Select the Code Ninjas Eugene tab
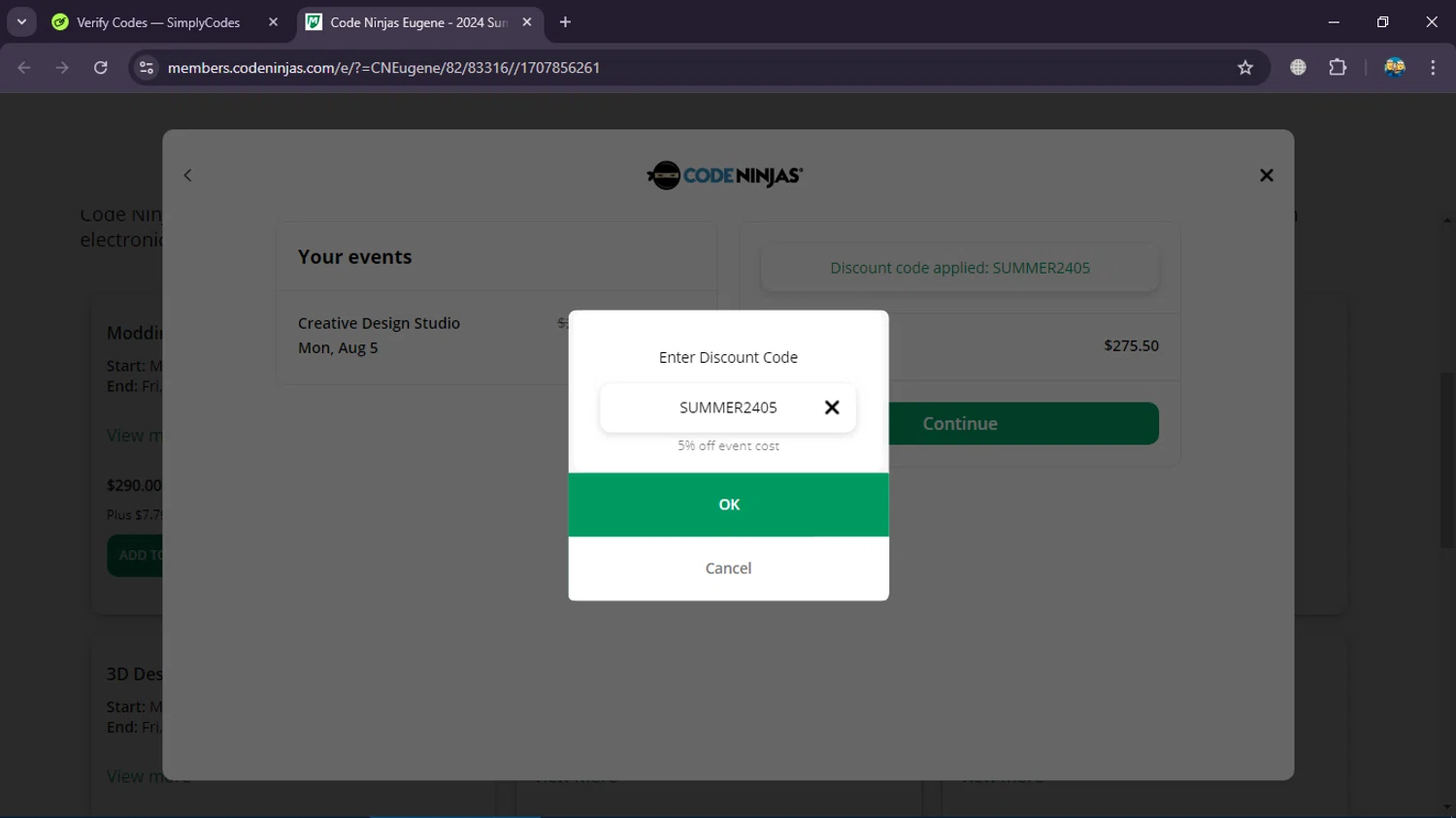1456x818 pixels. coord(418,22)
